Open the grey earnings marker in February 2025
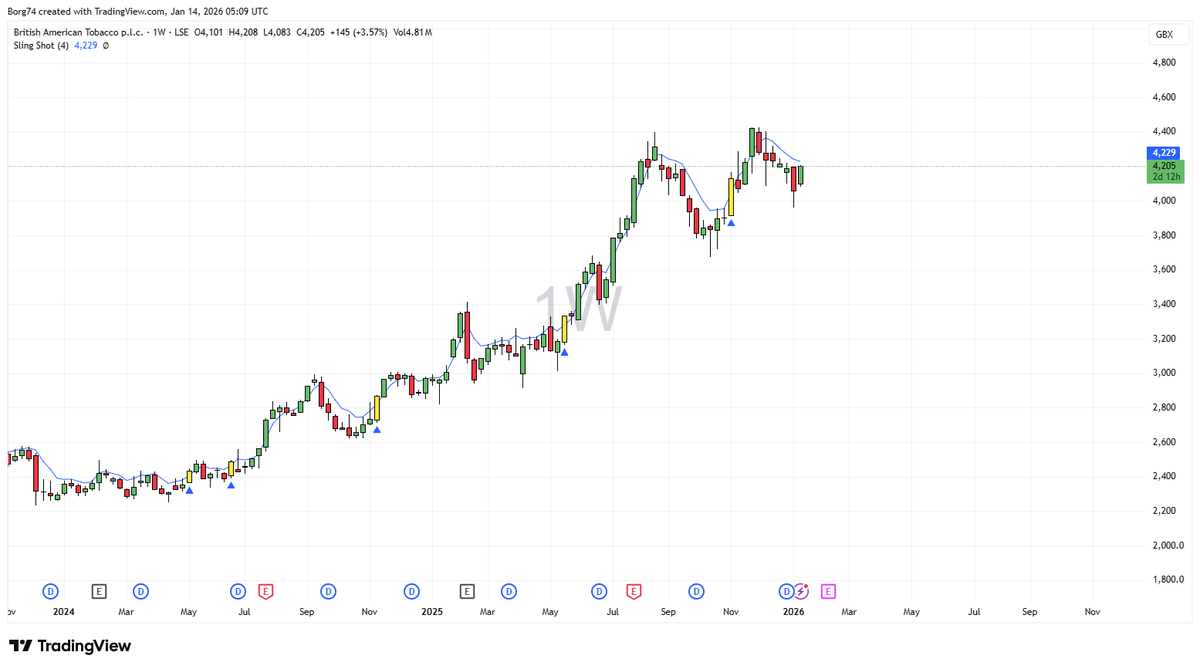The height and width of the screenshot is (669, 1200). tap(467, 591)
